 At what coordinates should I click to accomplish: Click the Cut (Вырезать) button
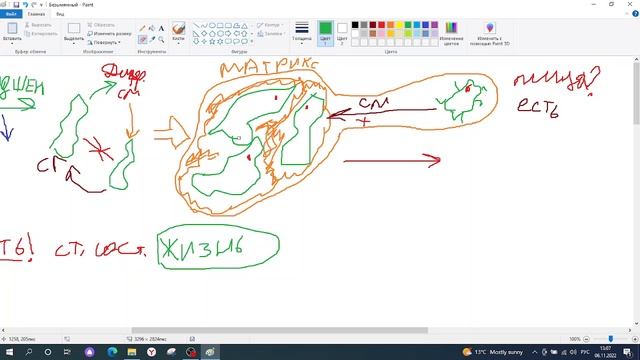tap(38, 25)
